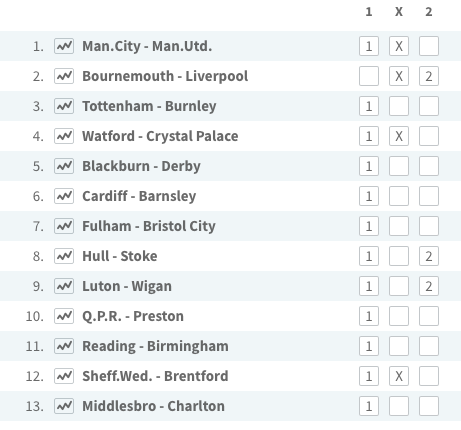The image size is (461, 430).
Task: Show trend graph icon for Watford - Crystal Palace
Action: click(x=64, y=136)
